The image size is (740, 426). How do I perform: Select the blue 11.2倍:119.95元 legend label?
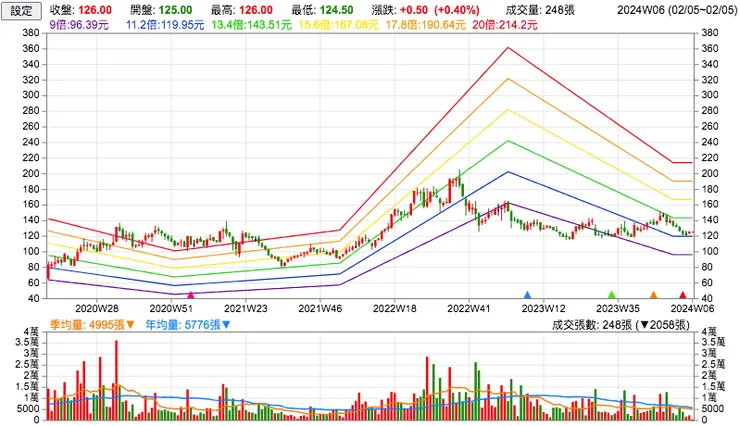click(x=165, y=25)
